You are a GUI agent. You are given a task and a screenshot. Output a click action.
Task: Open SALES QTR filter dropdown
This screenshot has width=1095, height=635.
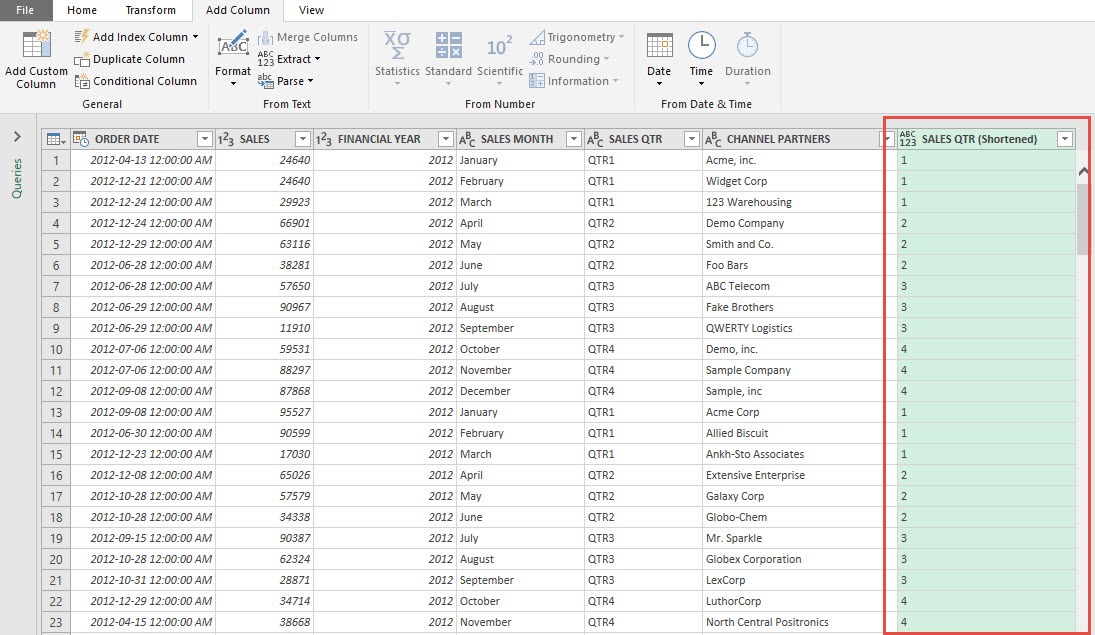691,139
